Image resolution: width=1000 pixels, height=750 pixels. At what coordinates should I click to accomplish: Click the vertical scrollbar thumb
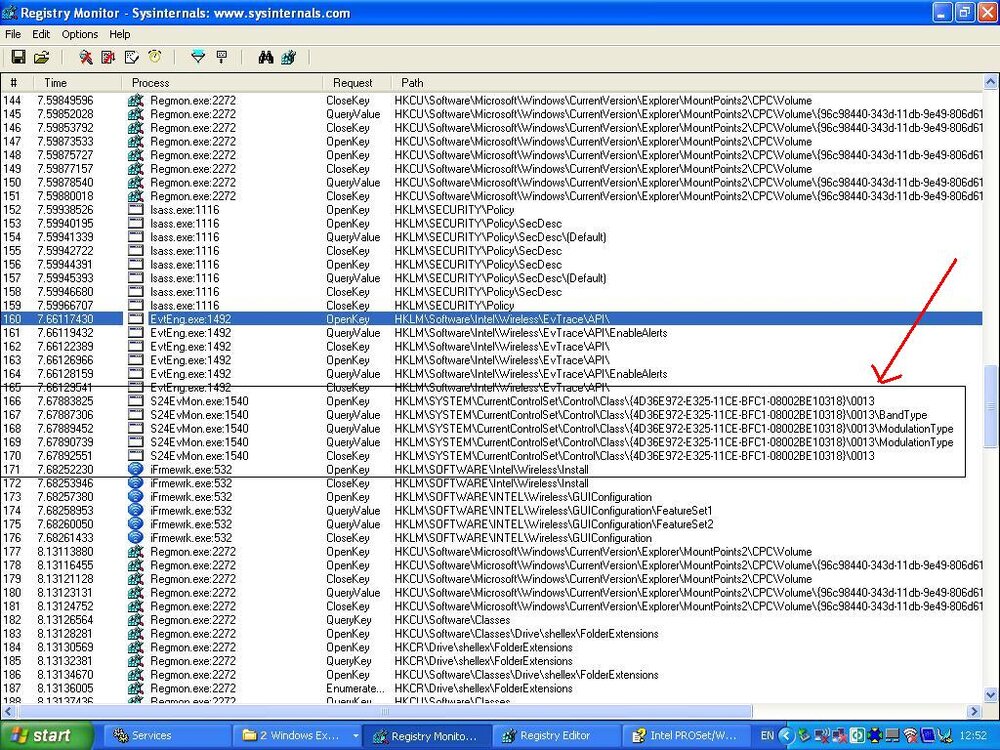pos(991,407)
